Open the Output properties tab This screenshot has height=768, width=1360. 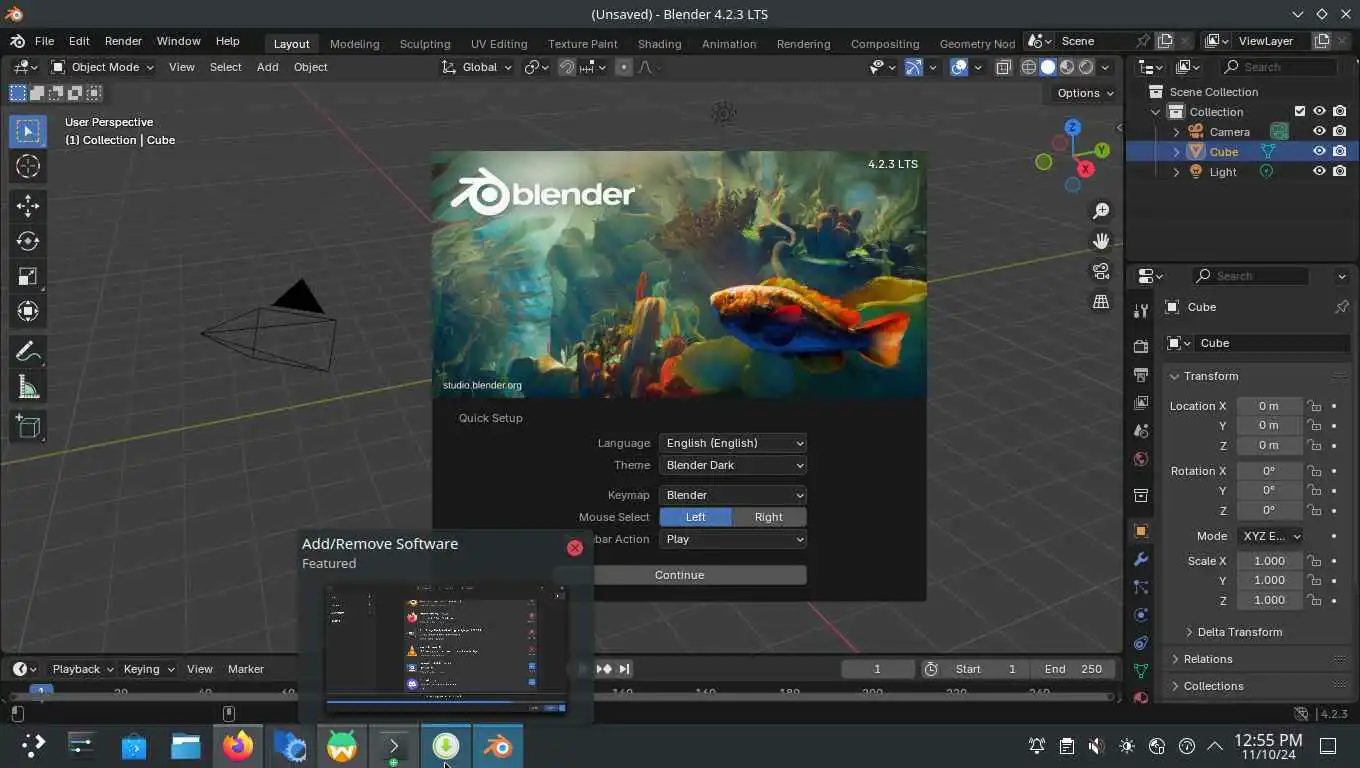pyautogui.click(x=1141, y=375)
